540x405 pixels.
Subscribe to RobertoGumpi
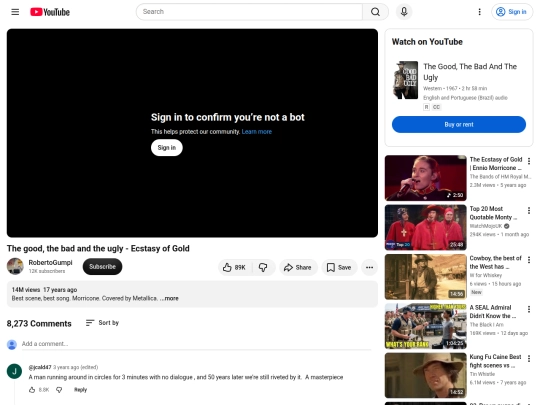102,267
